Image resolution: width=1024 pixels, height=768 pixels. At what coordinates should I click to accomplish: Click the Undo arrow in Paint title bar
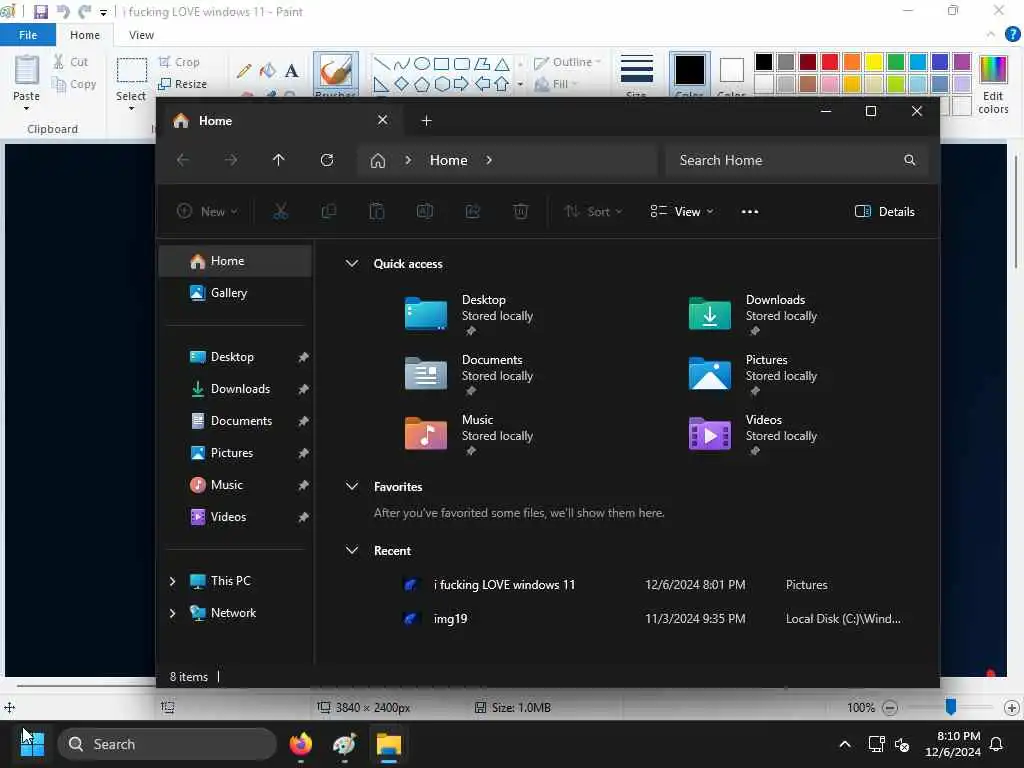[x=63, y=12]
